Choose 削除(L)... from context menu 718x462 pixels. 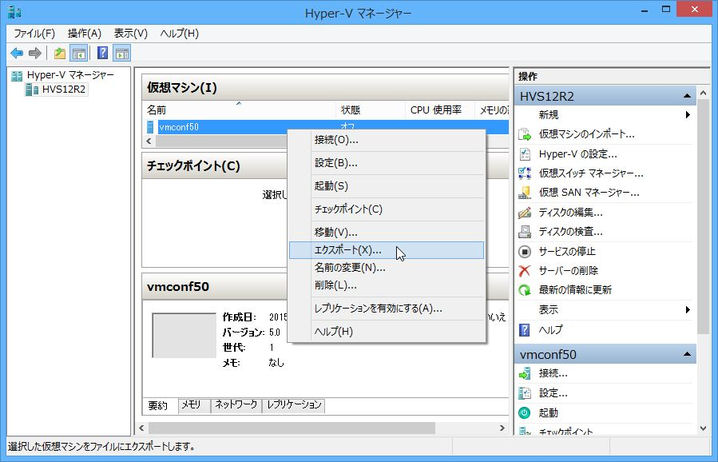click(386, 285)
